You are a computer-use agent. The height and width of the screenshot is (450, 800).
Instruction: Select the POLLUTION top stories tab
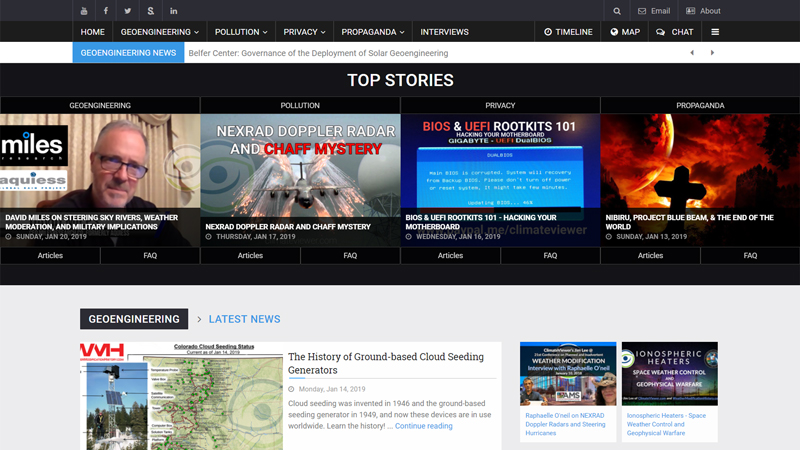pos(300,105)
